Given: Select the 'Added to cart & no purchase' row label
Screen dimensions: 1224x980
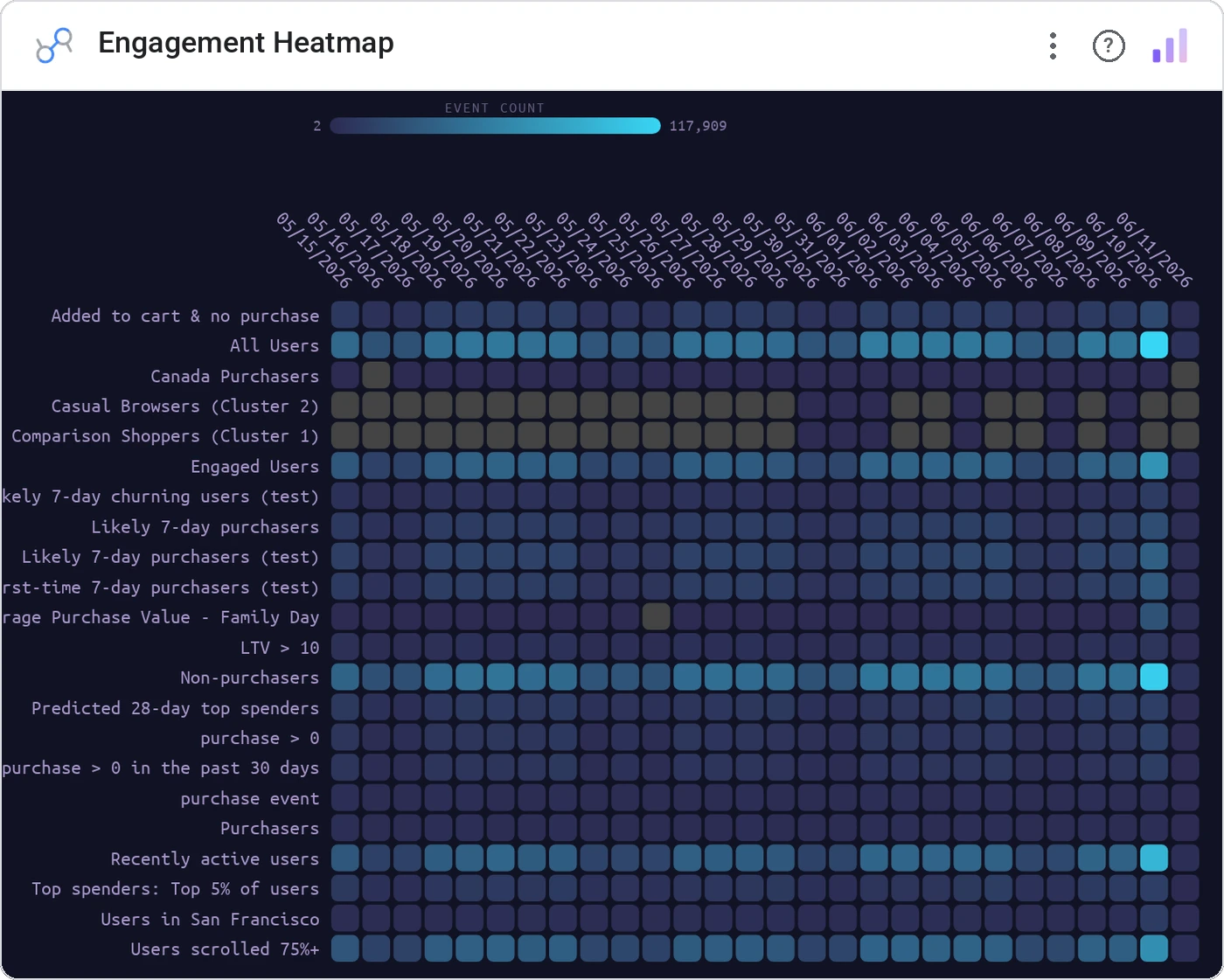Looking at the screenshot, I should 185,316.
